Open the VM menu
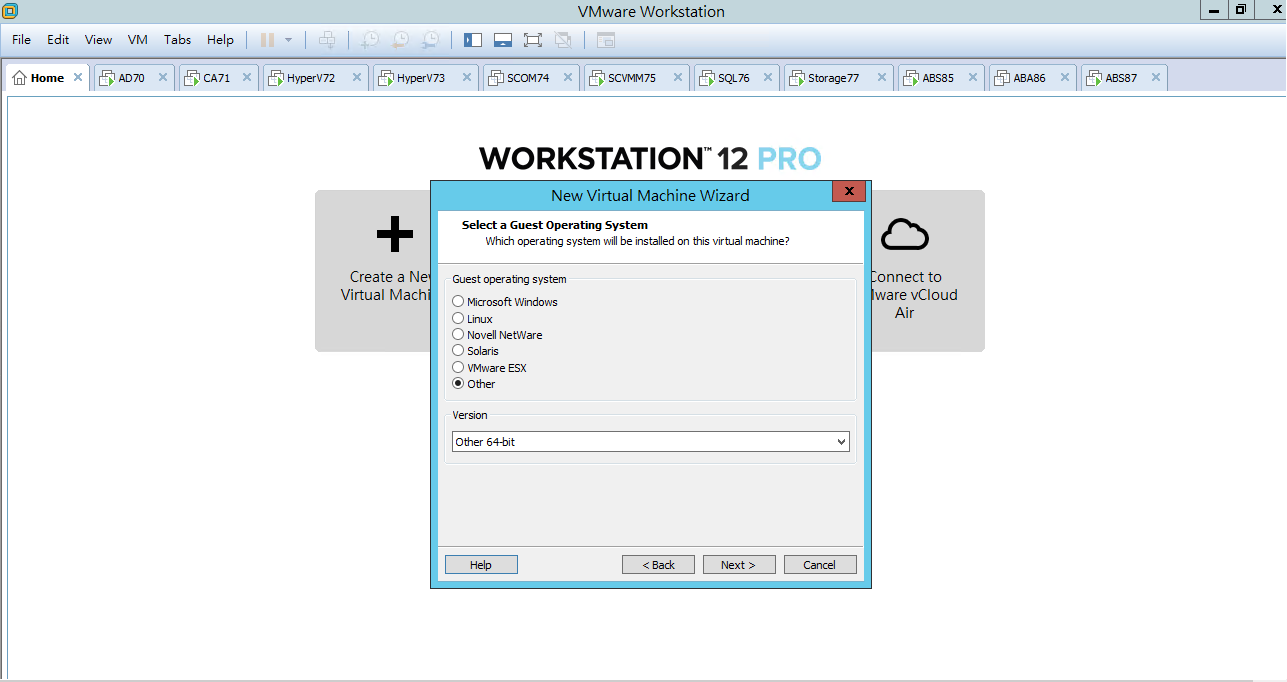 138,40
